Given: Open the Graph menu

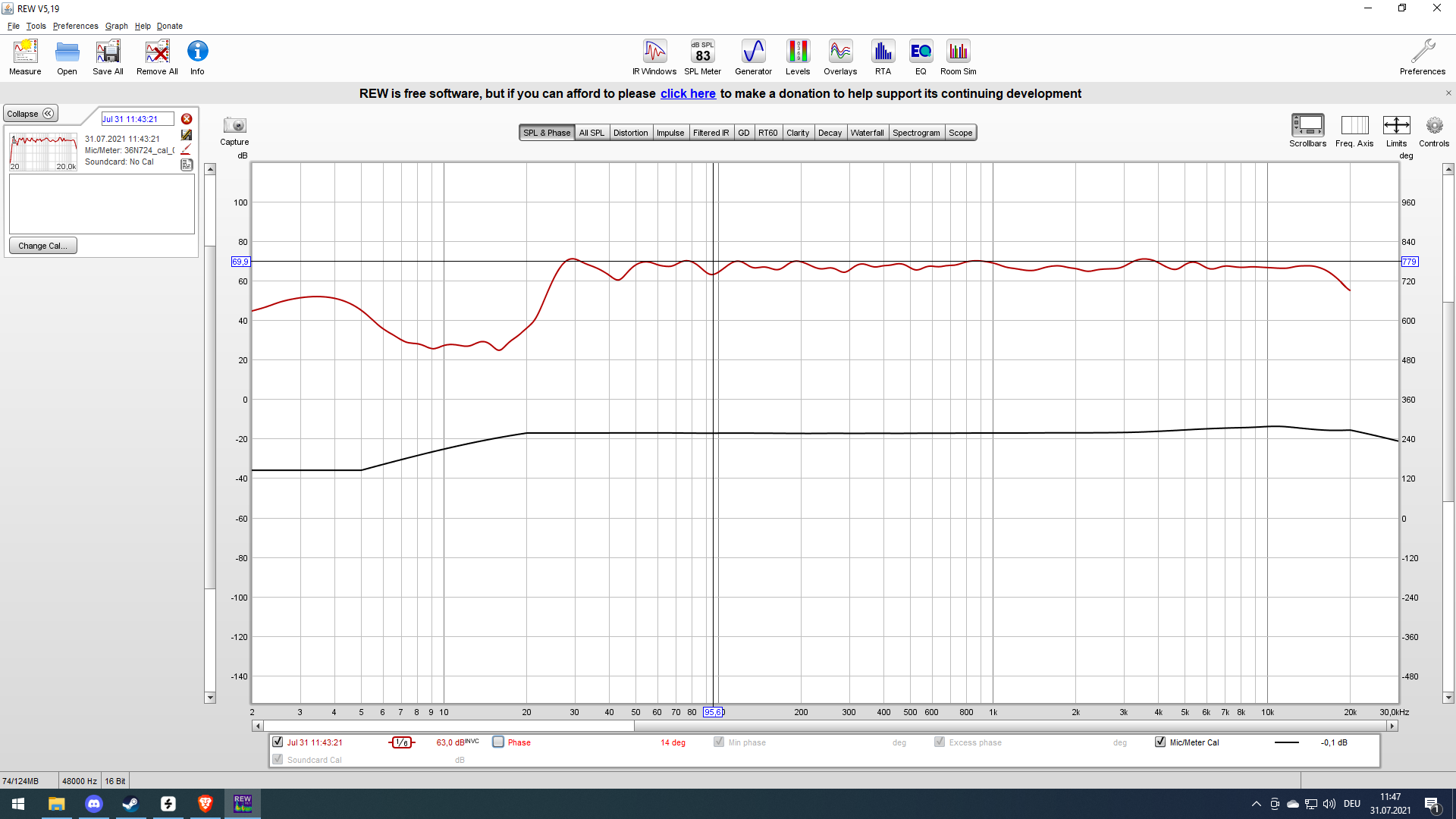Looking at the screenshot, I should (x=116, y=26).
